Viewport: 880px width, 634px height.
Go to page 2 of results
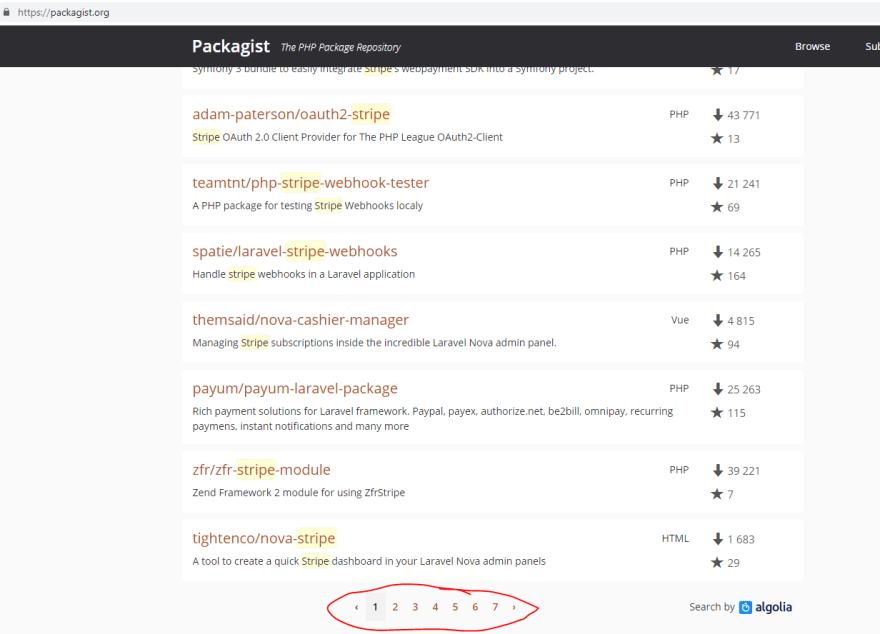pos(395,607)
